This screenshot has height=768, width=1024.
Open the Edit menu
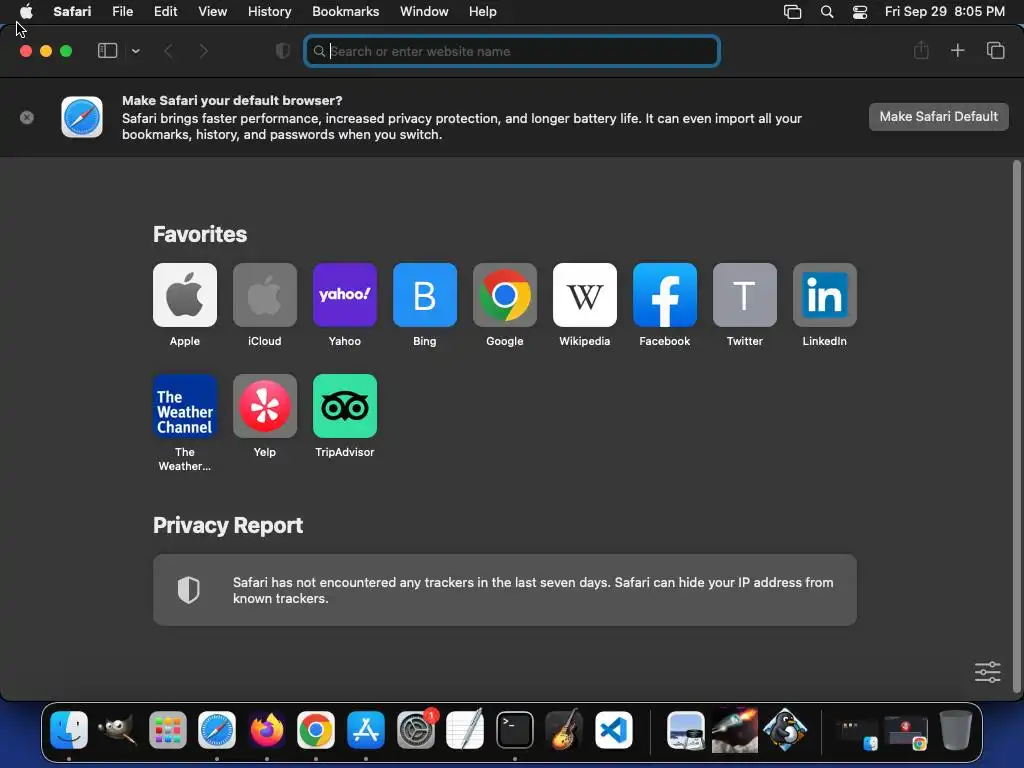coord(165,12)
